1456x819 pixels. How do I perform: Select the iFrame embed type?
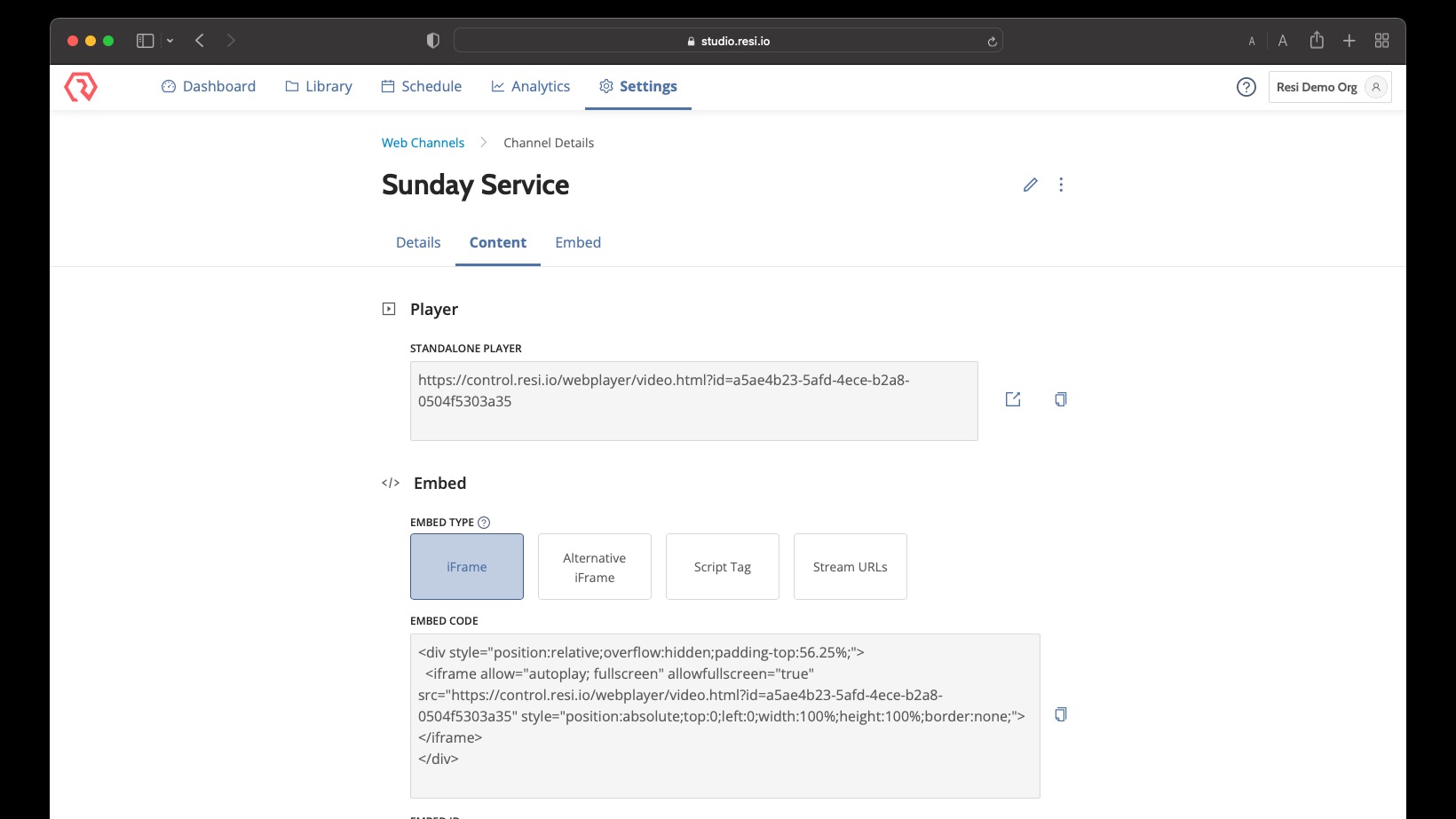tap(467, 566)
